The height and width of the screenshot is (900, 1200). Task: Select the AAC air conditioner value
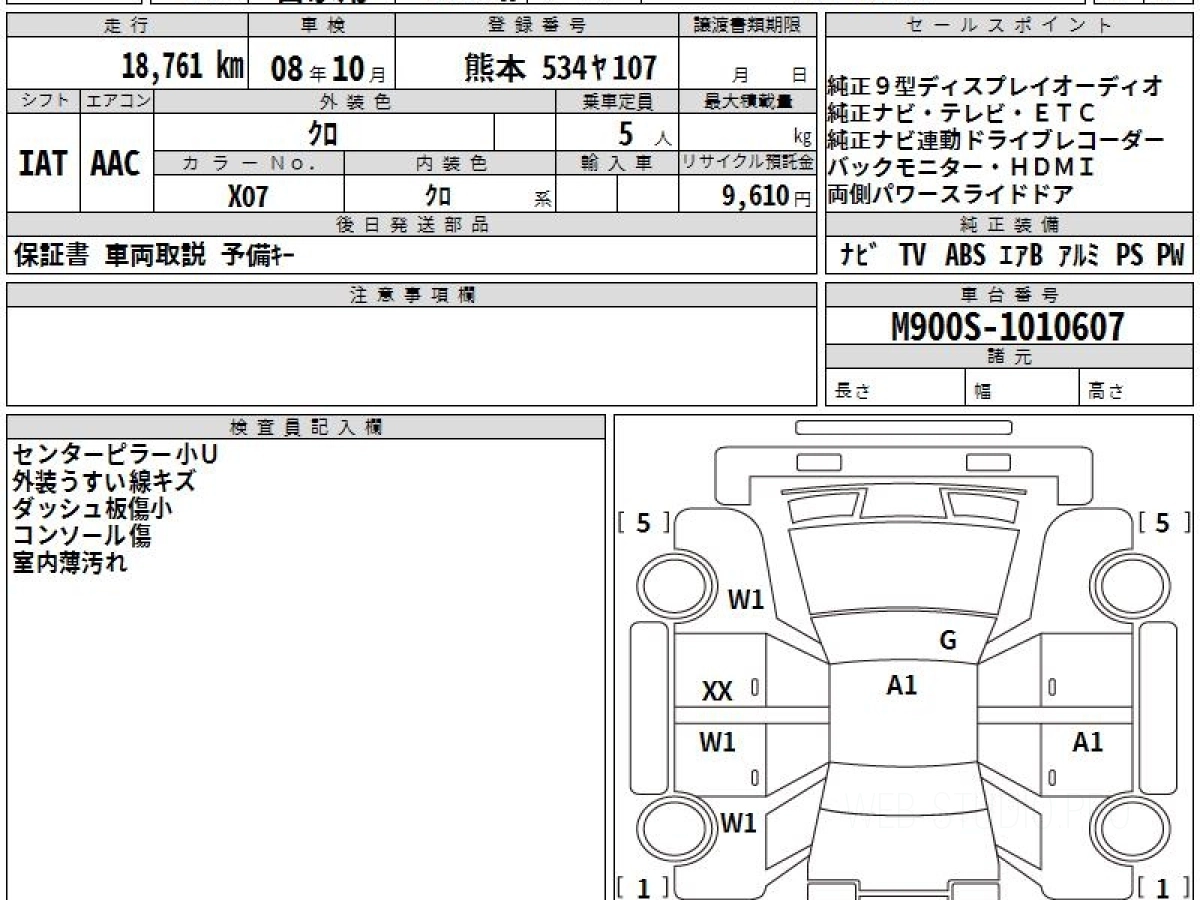click(117, 163)
